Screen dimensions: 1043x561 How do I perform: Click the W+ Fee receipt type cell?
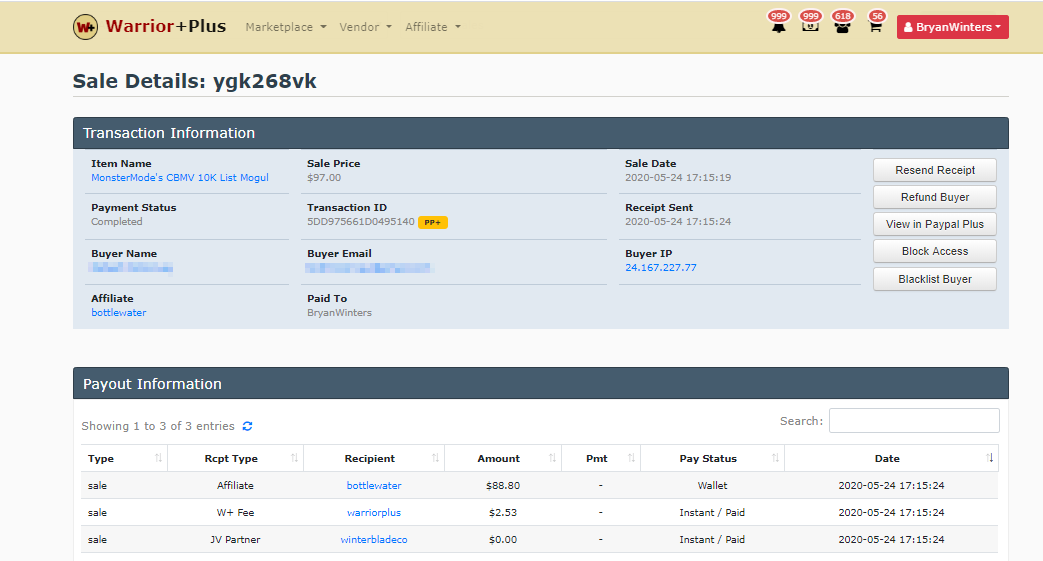[x=235, y=512]
